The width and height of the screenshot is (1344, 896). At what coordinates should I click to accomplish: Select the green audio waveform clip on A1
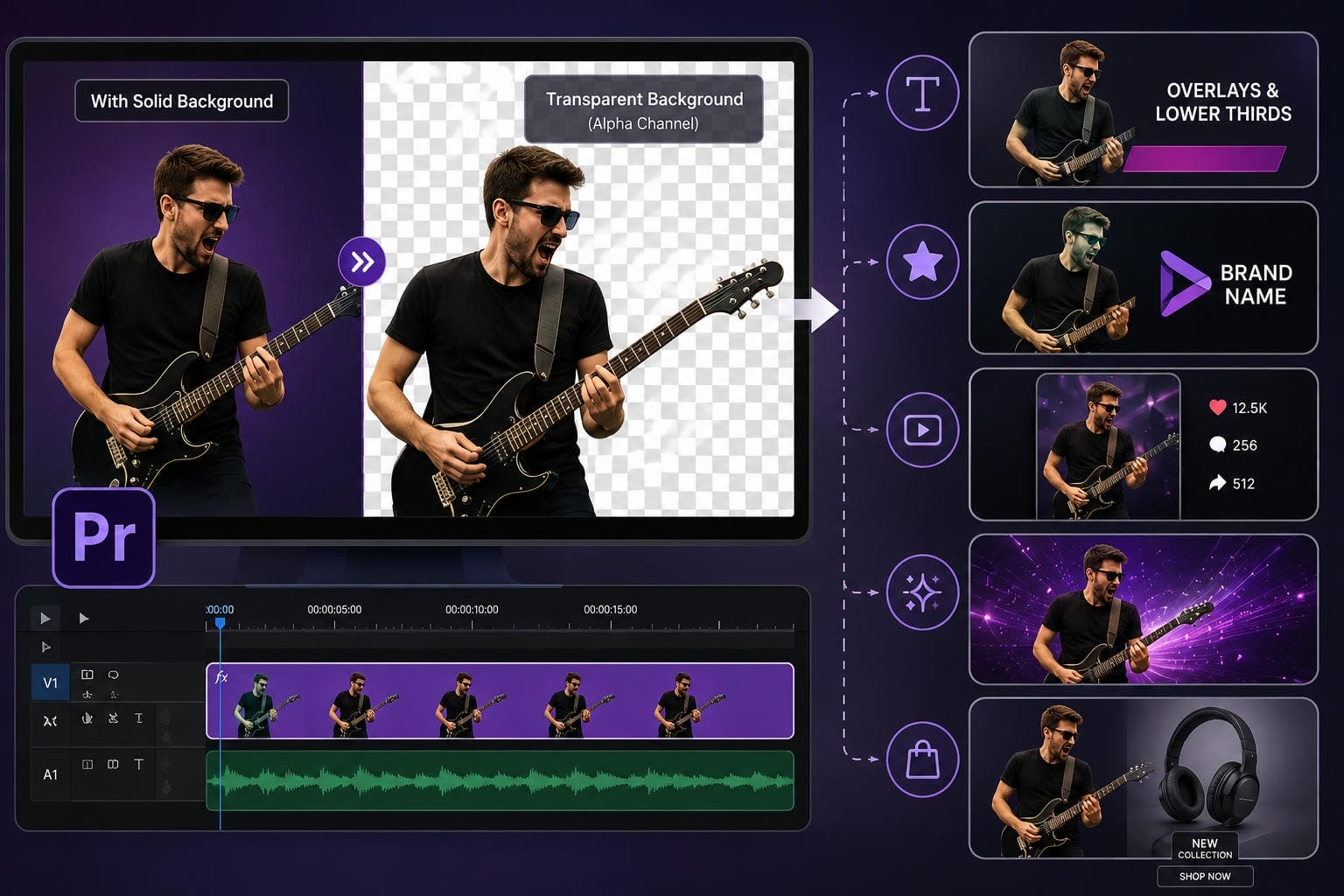pyautogui.click(x=500, y=780)
